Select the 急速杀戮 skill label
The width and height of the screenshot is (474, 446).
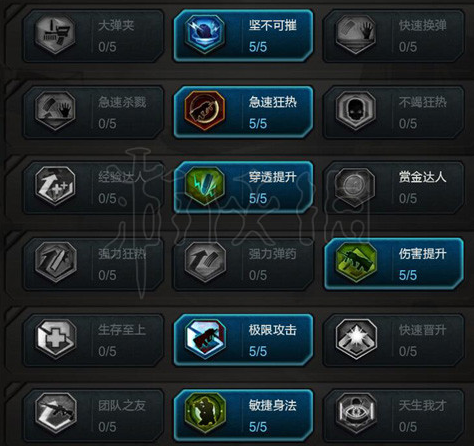point(122,102)
